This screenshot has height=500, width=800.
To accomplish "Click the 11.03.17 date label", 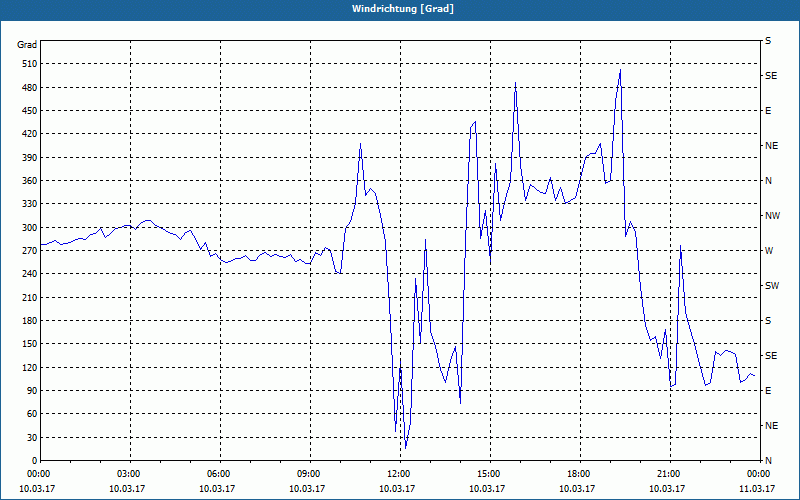I will click(x=757, y=488).
